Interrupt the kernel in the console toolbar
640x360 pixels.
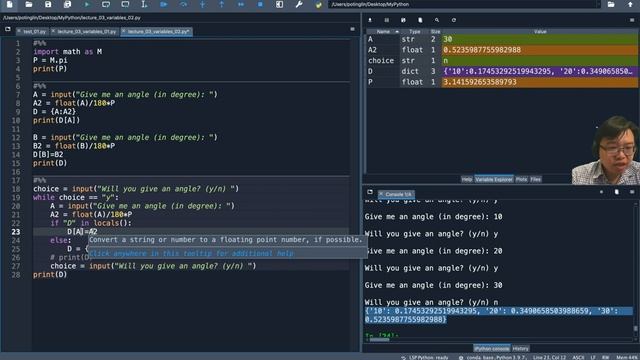point(601,192)
